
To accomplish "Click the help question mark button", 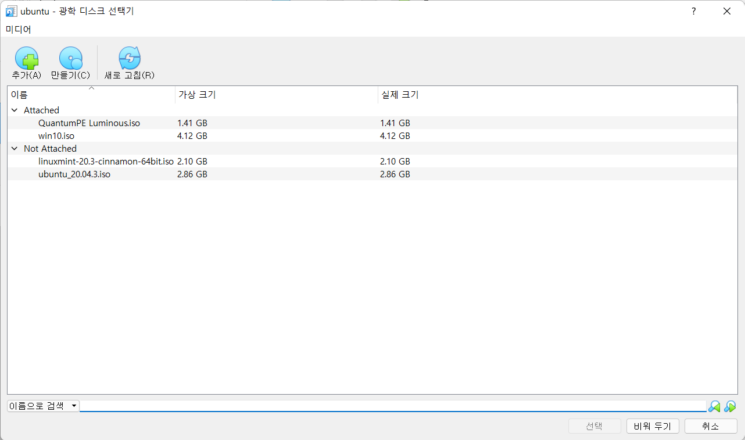I will [x=693, y=11].
